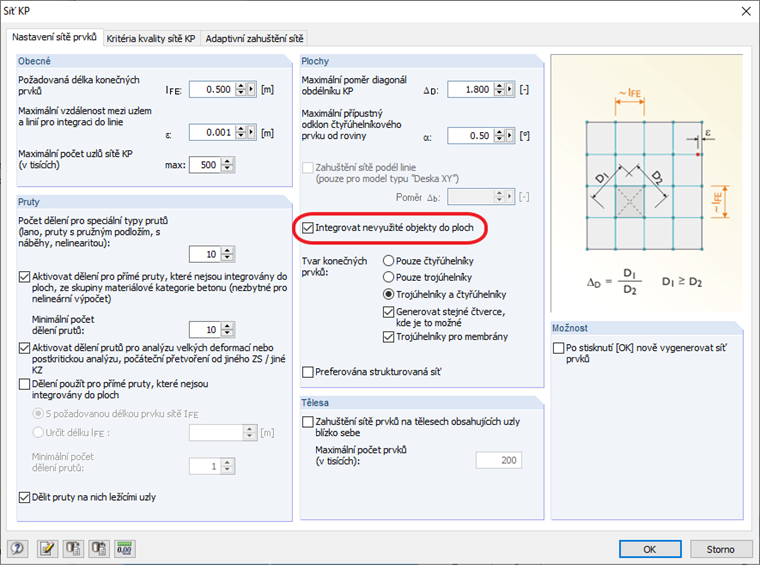Screen dimensions: 760x570
Task: Adjust spinner for special member divisions (10)
Action: [x=228, y=254]
